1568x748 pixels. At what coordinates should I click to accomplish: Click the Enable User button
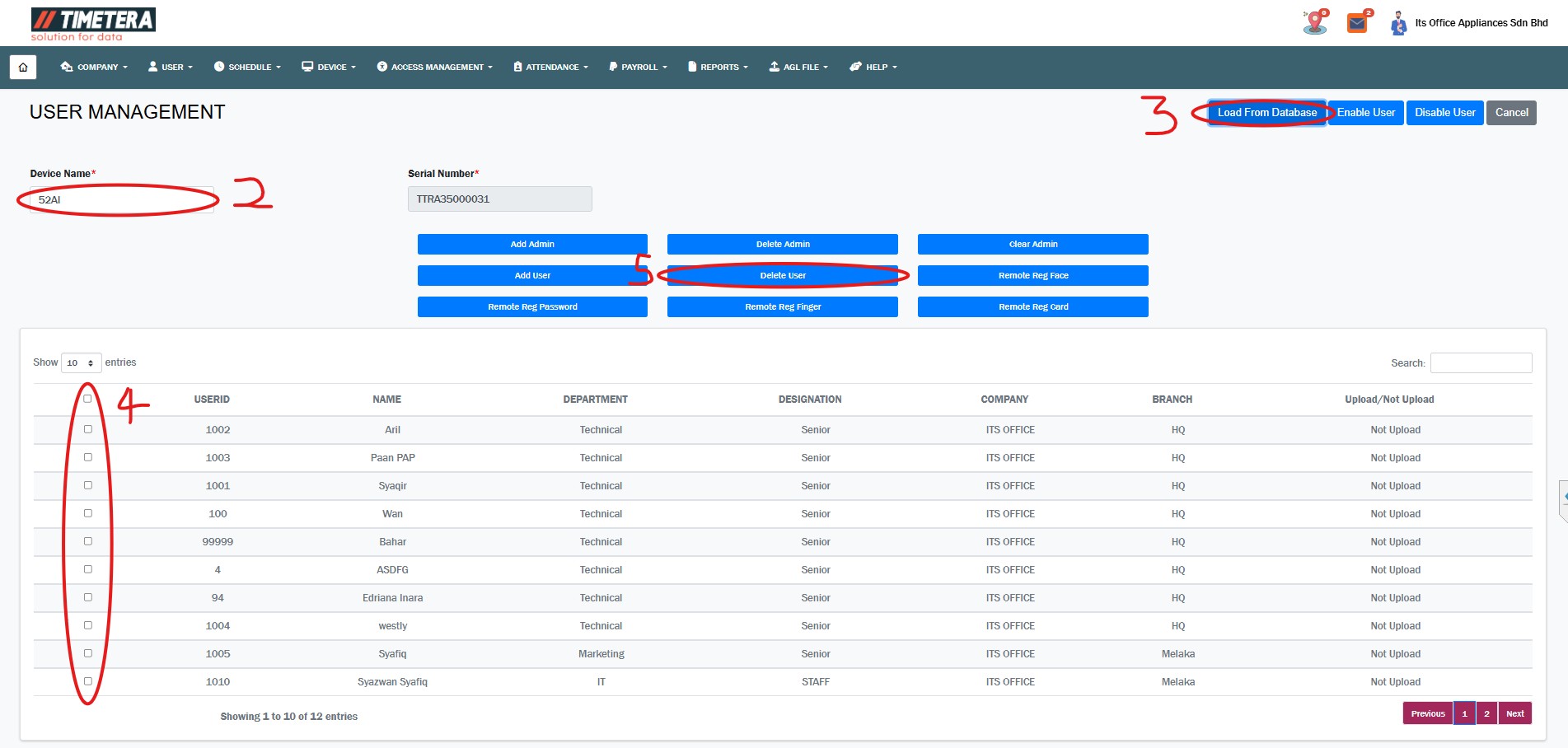tap(1365, 113)
